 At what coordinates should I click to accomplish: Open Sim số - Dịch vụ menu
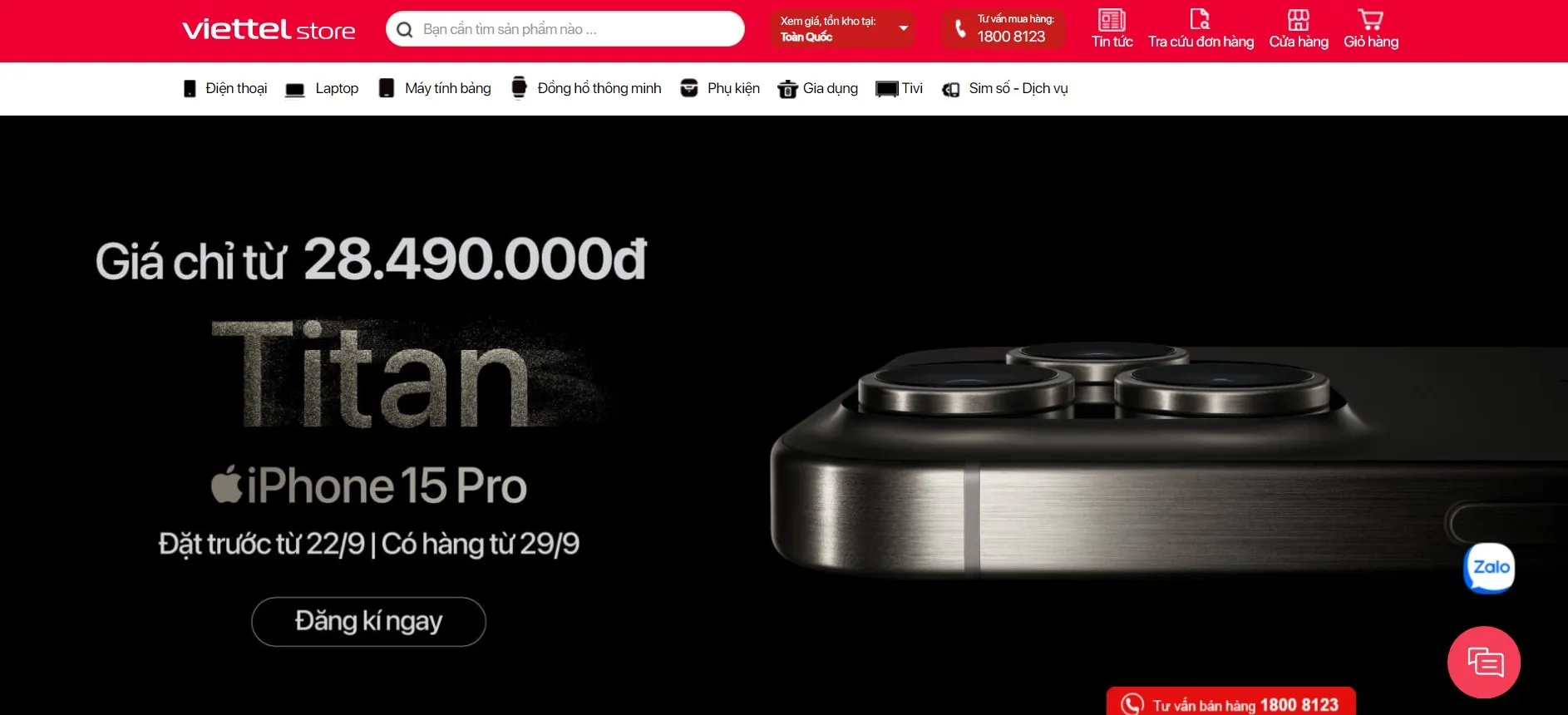click(1004, 88)
